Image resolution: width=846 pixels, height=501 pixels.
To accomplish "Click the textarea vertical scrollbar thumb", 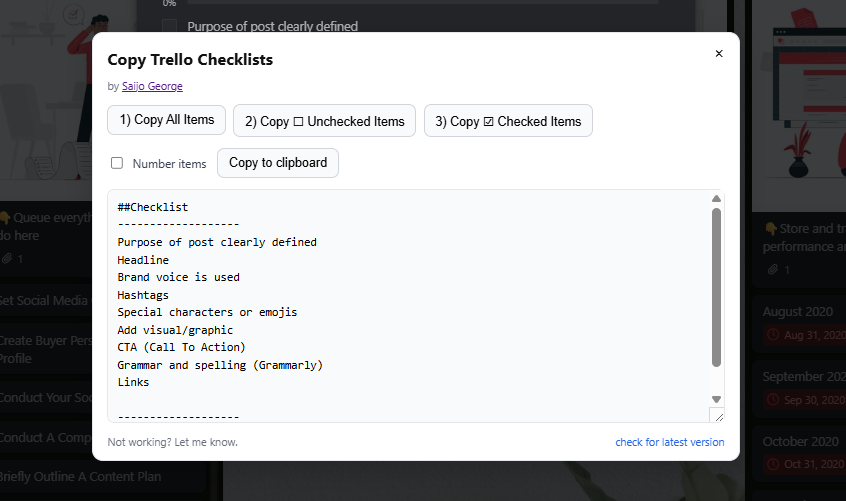I will 716,285.
